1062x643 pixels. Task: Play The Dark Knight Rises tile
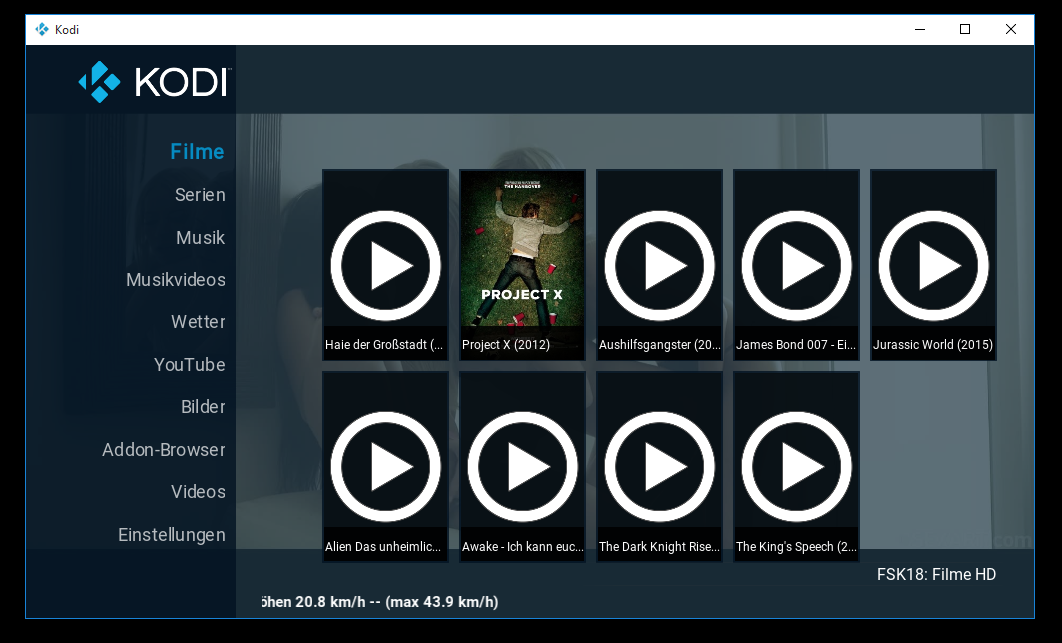[659, 466]
